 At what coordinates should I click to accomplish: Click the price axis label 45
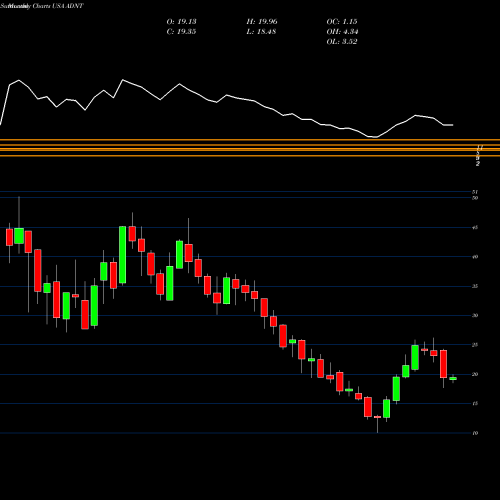pyautogui.click(x=475, y=228)
